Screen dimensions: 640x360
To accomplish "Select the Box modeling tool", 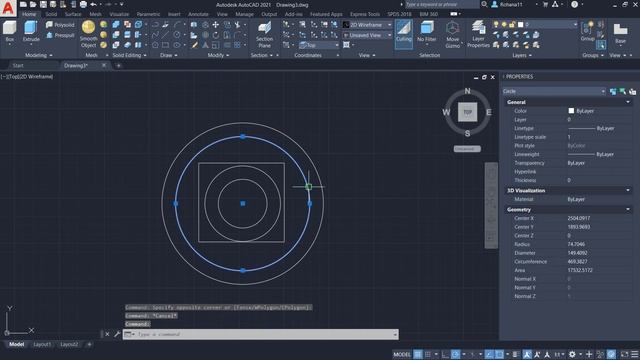I will point(9,31).
